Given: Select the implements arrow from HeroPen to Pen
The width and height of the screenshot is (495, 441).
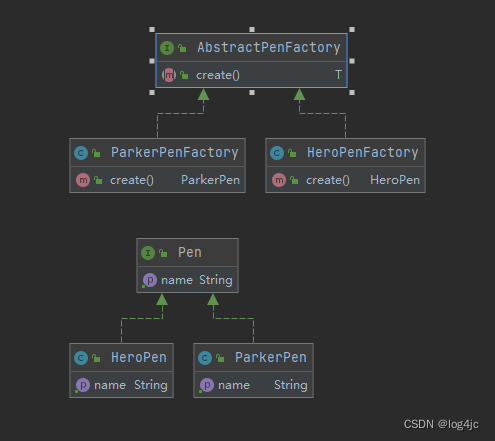Looking at the screenshot, I should tap(142, 318).
